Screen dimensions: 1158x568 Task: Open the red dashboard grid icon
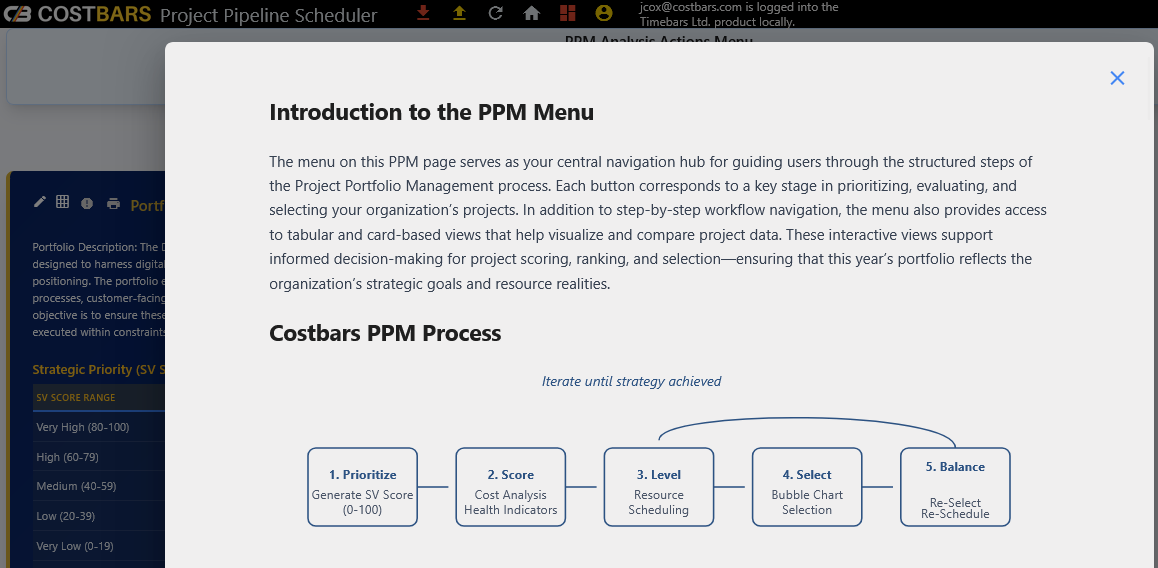coord(567,13)
